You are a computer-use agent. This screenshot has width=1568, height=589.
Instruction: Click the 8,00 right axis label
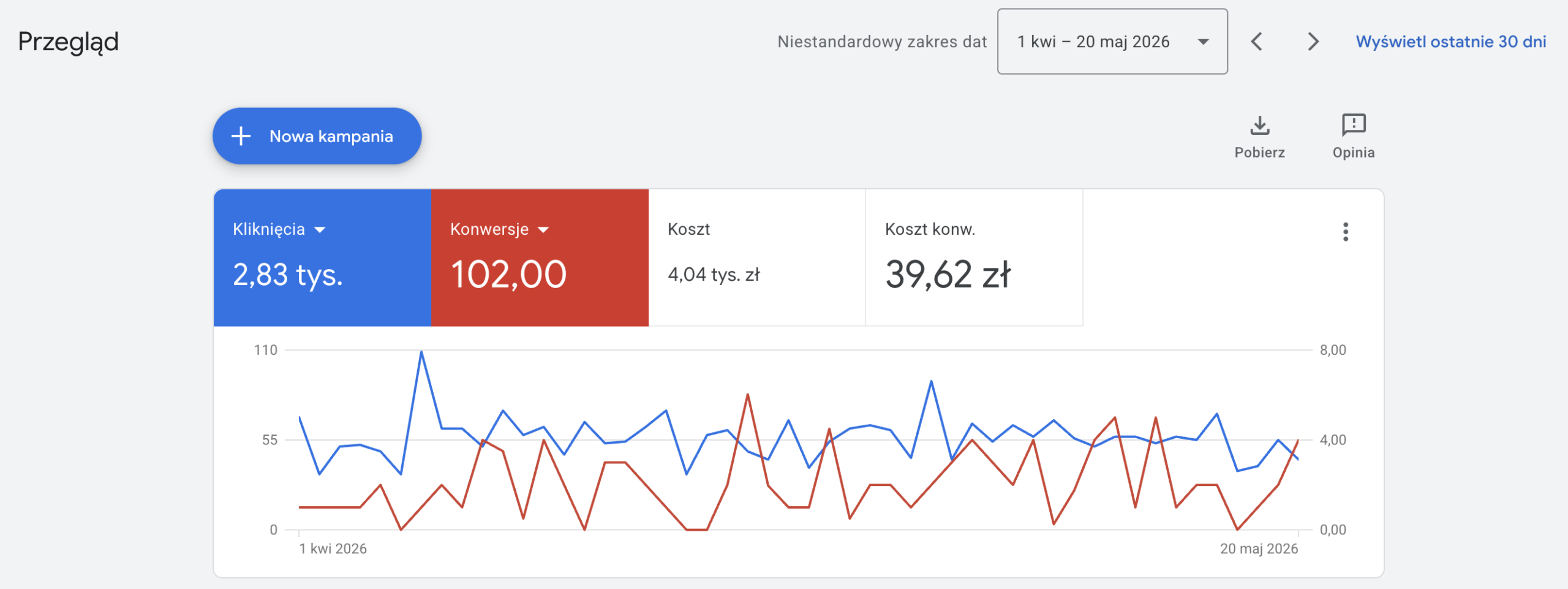click(x=1333, y=350)
